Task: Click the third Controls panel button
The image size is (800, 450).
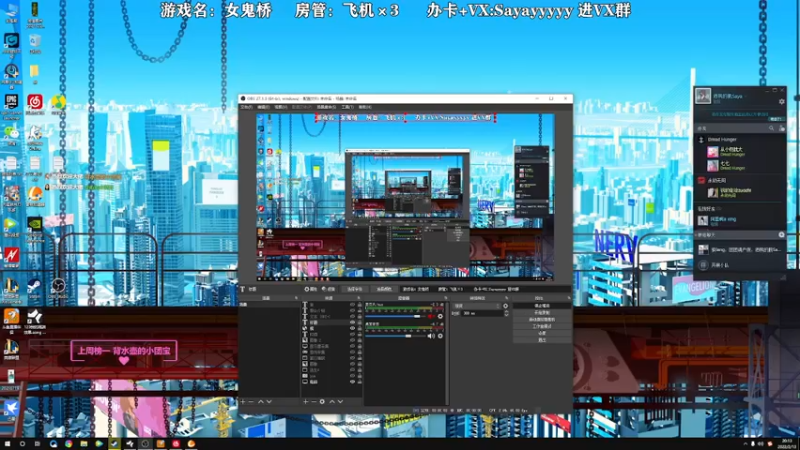Action: tap(542, 319)
